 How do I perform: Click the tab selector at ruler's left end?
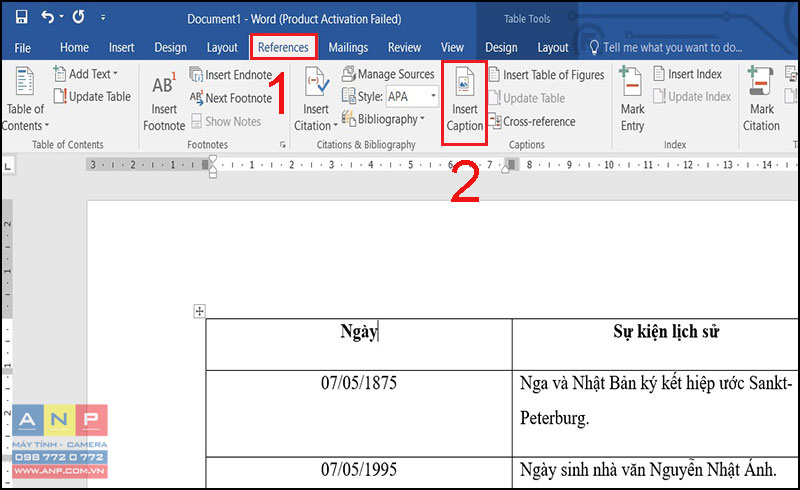tap(8, 166)
